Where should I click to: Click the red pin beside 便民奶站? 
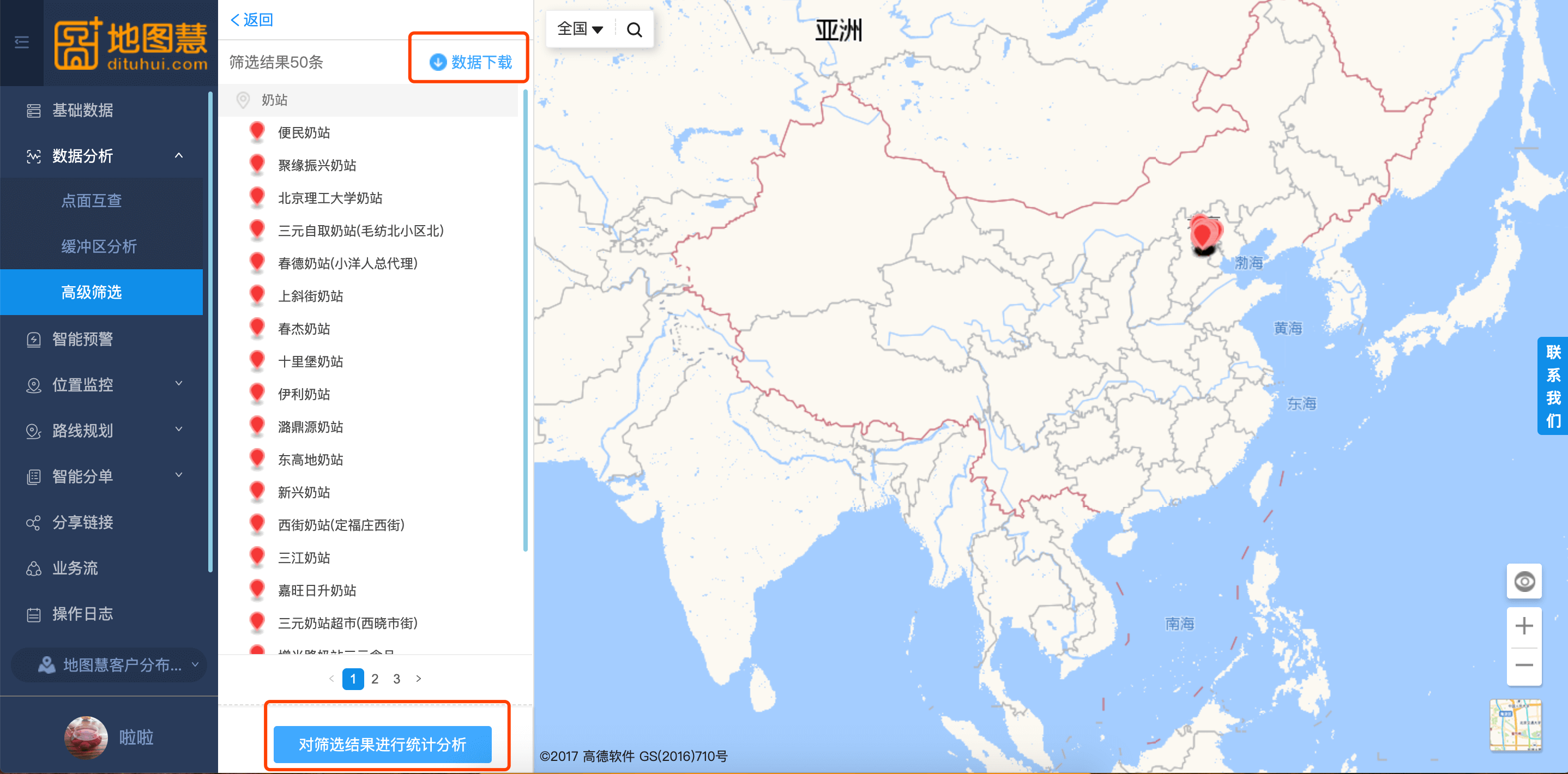(257, 131)
